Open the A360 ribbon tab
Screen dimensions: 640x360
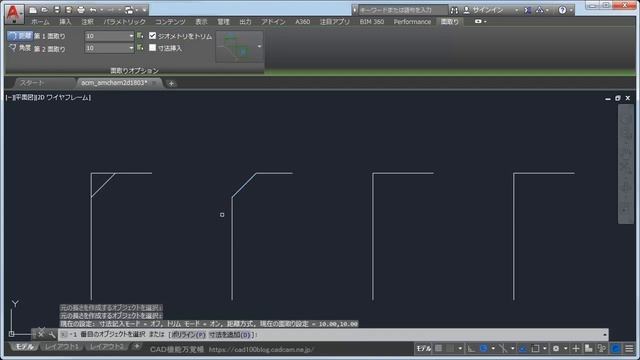point(302,22)
